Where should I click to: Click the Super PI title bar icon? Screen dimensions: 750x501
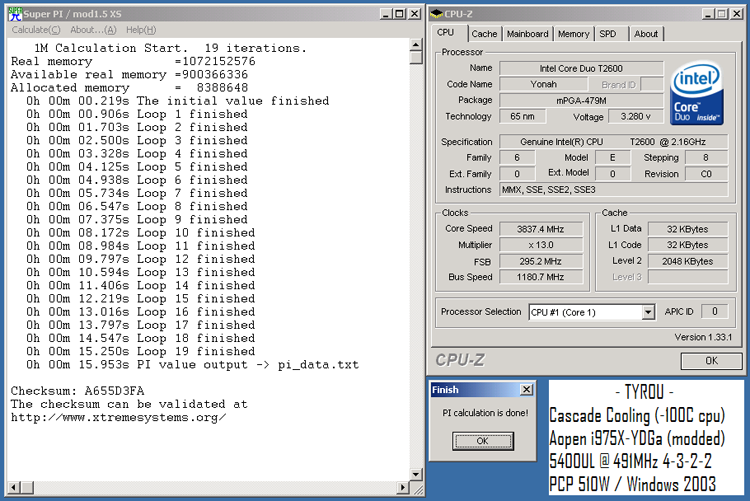pos(15,14)
